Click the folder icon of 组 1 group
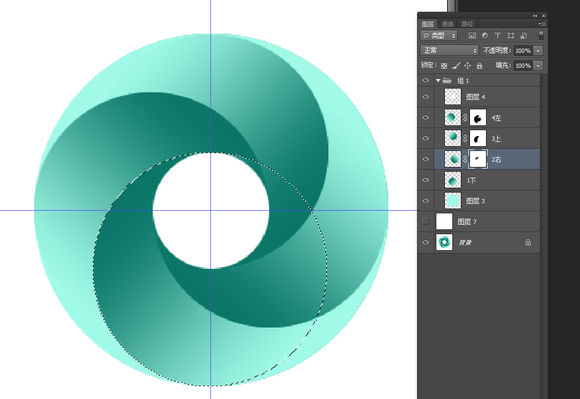 447,80
